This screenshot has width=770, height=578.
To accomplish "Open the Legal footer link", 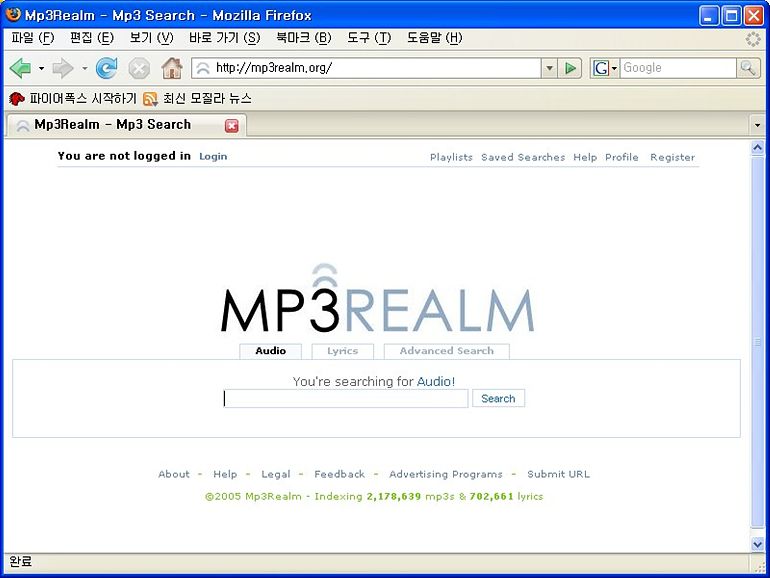I will pos(275,474).
